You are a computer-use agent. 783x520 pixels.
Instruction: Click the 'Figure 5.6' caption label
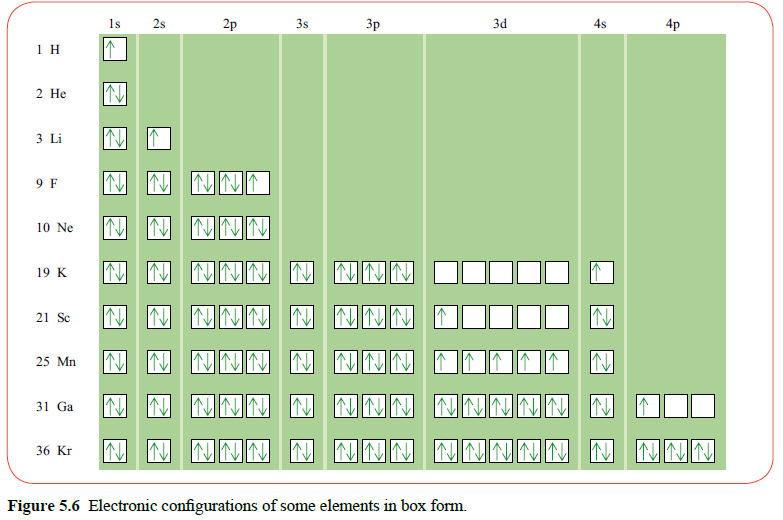point(44,506)
